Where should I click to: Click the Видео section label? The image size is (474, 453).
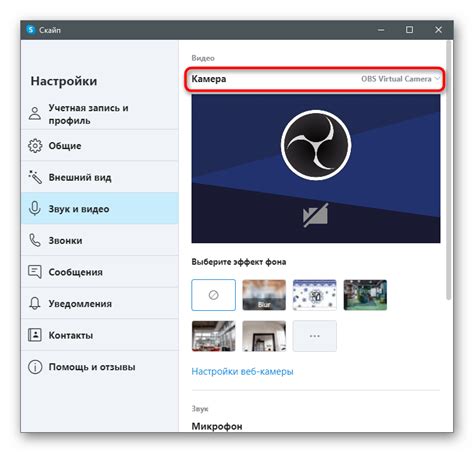pyautogui.click(x=203, y=58)
